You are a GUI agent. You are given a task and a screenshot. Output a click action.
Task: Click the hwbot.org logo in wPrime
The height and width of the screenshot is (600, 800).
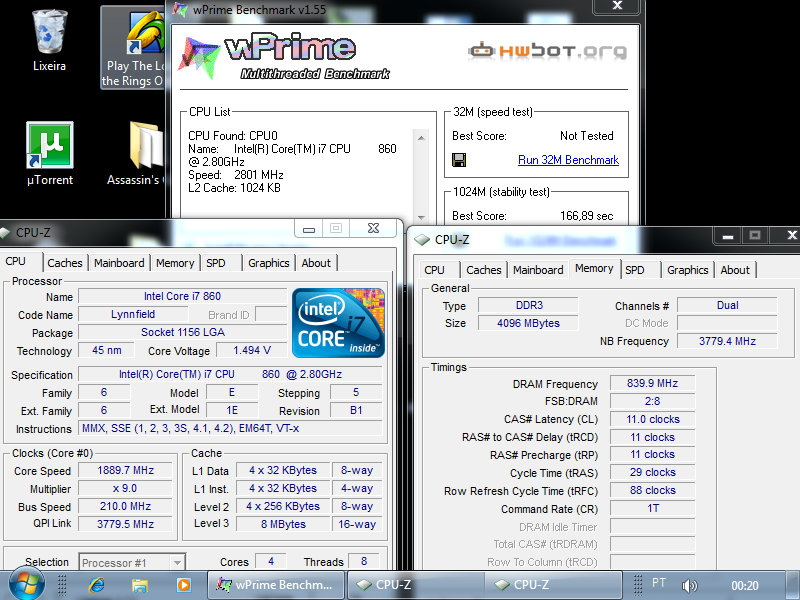547,50
